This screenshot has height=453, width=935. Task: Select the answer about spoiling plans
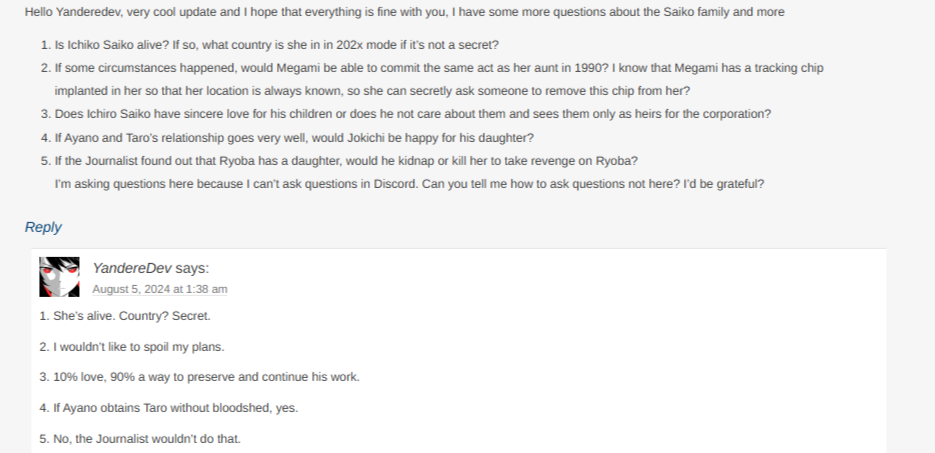[x=132, y=347]
